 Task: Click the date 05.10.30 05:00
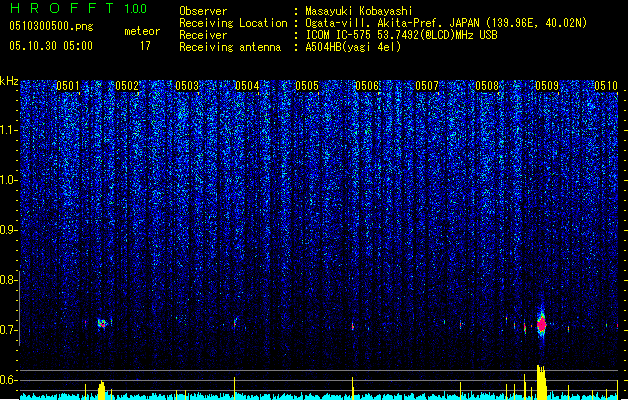51,46
